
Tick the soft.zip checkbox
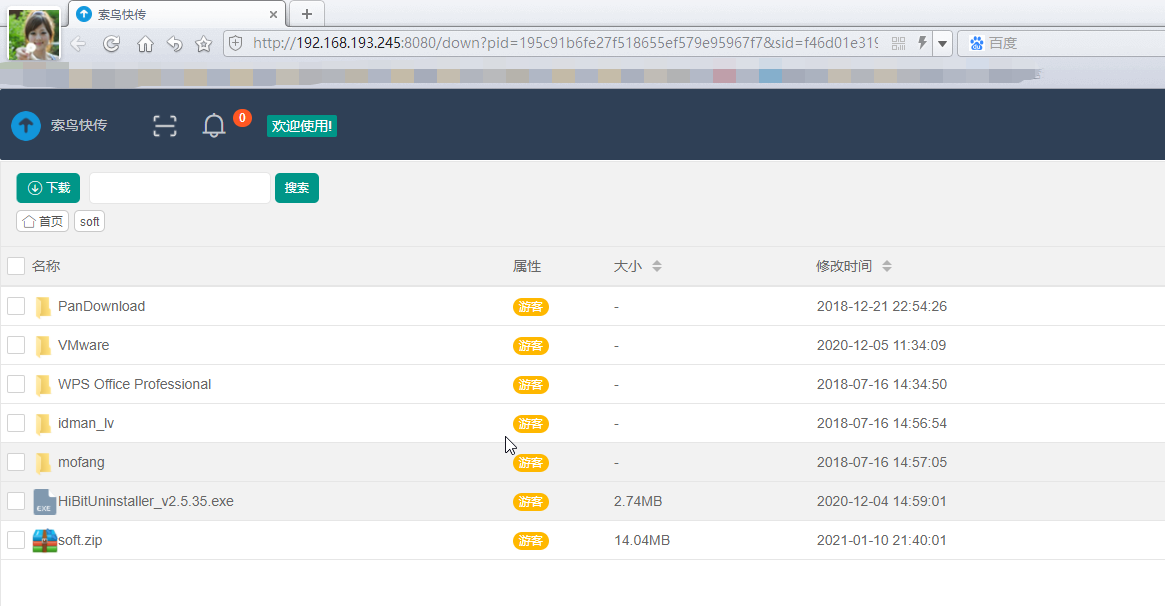[16, 540]
